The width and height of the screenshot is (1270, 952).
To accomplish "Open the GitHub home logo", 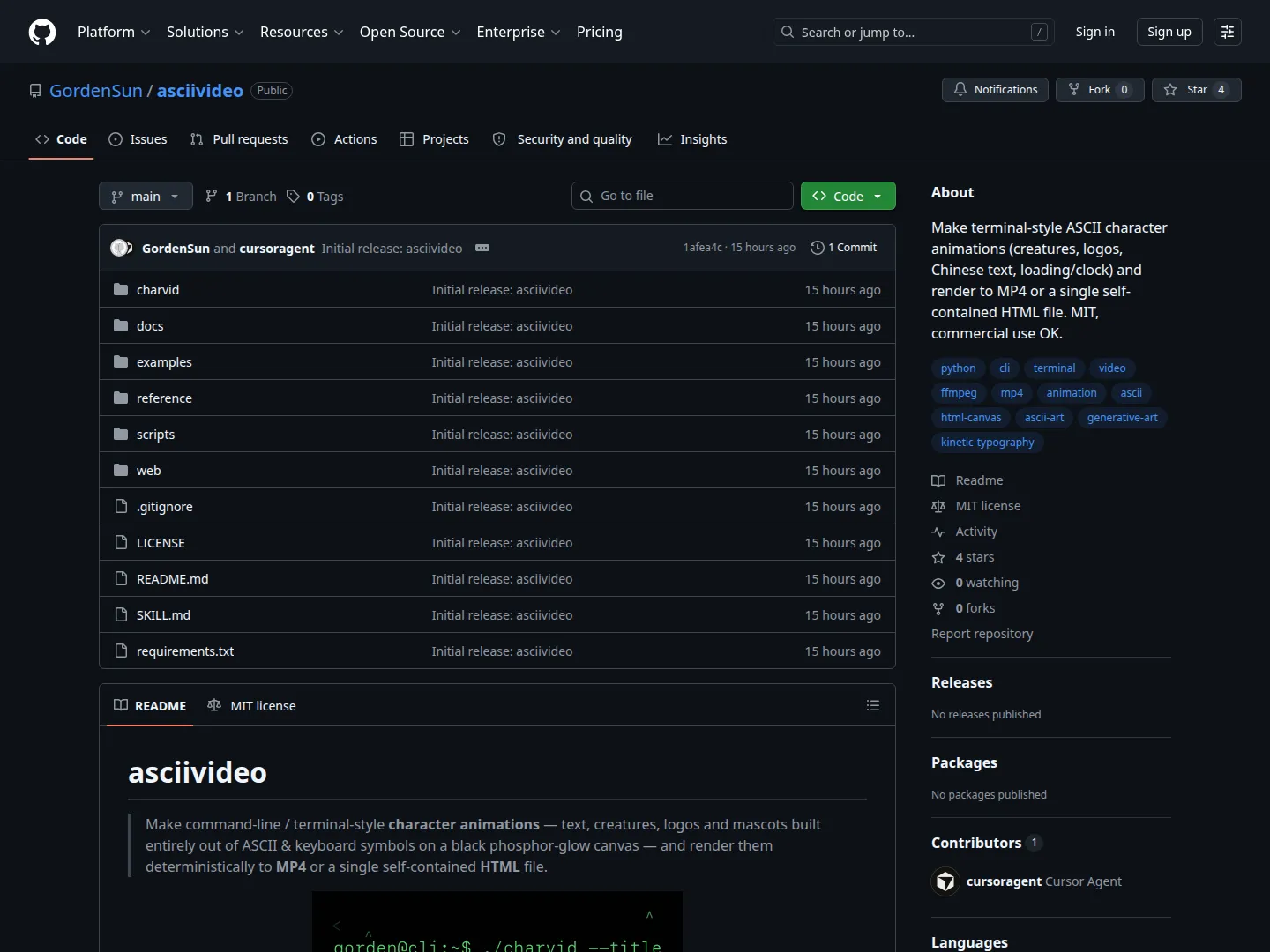I will [x=42, y=32].
